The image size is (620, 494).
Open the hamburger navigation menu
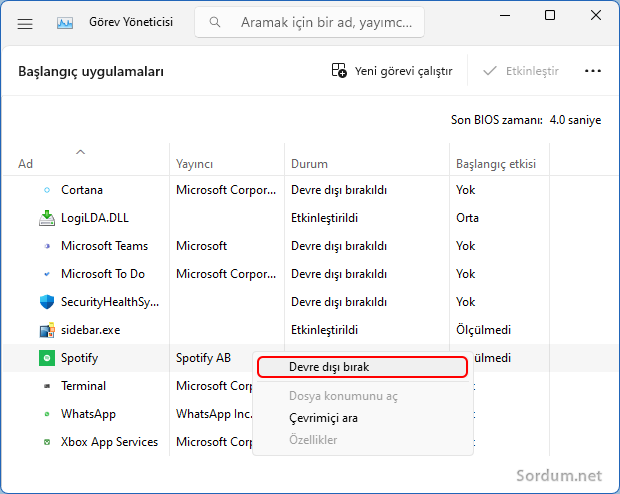[x=25, y=23]
